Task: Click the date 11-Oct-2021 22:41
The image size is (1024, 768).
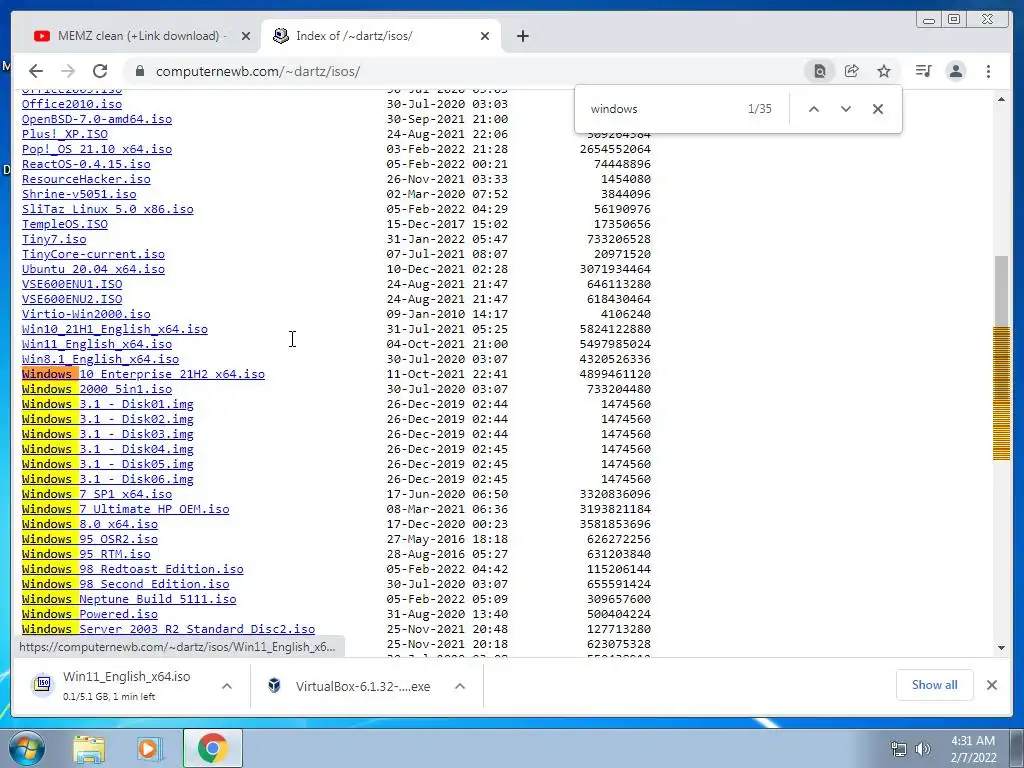Action: point(447,374)
